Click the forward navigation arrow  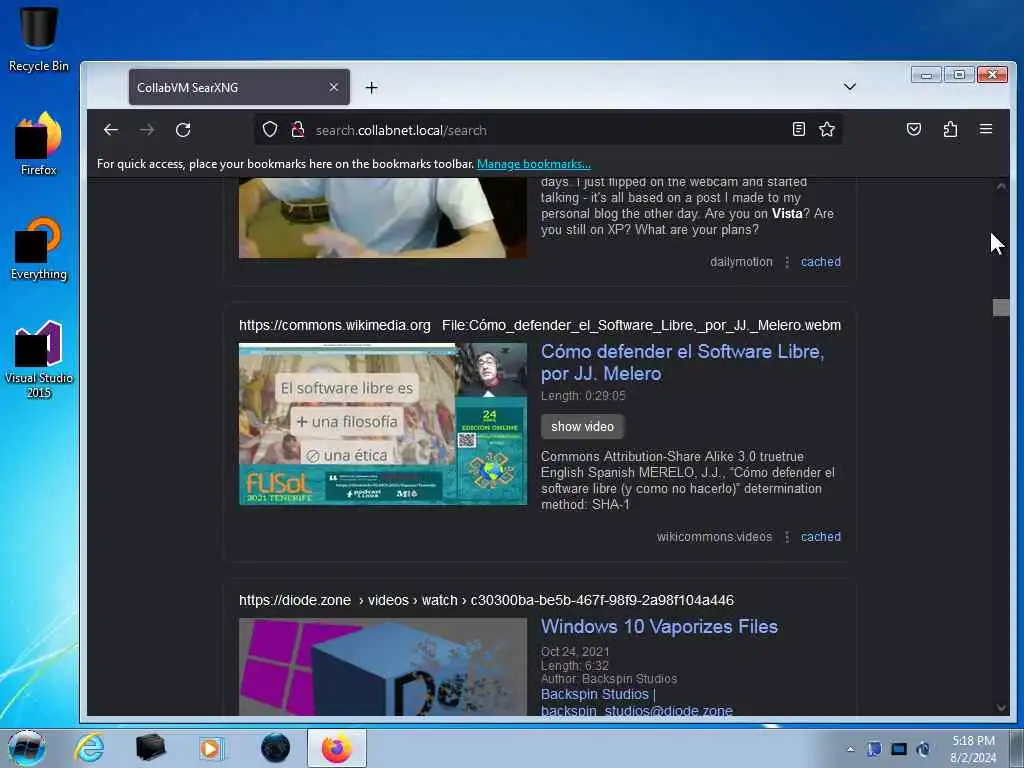click(147, 130)
